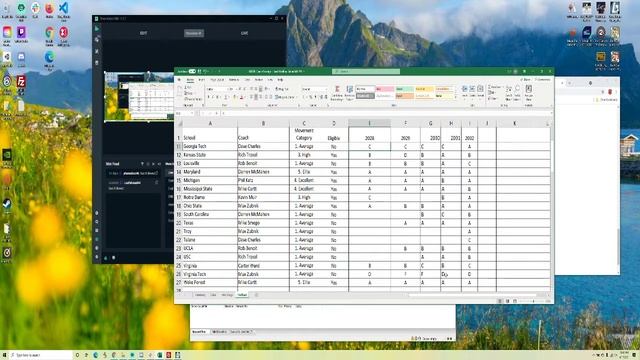Select the cell containing UCLA

(210, 248)
